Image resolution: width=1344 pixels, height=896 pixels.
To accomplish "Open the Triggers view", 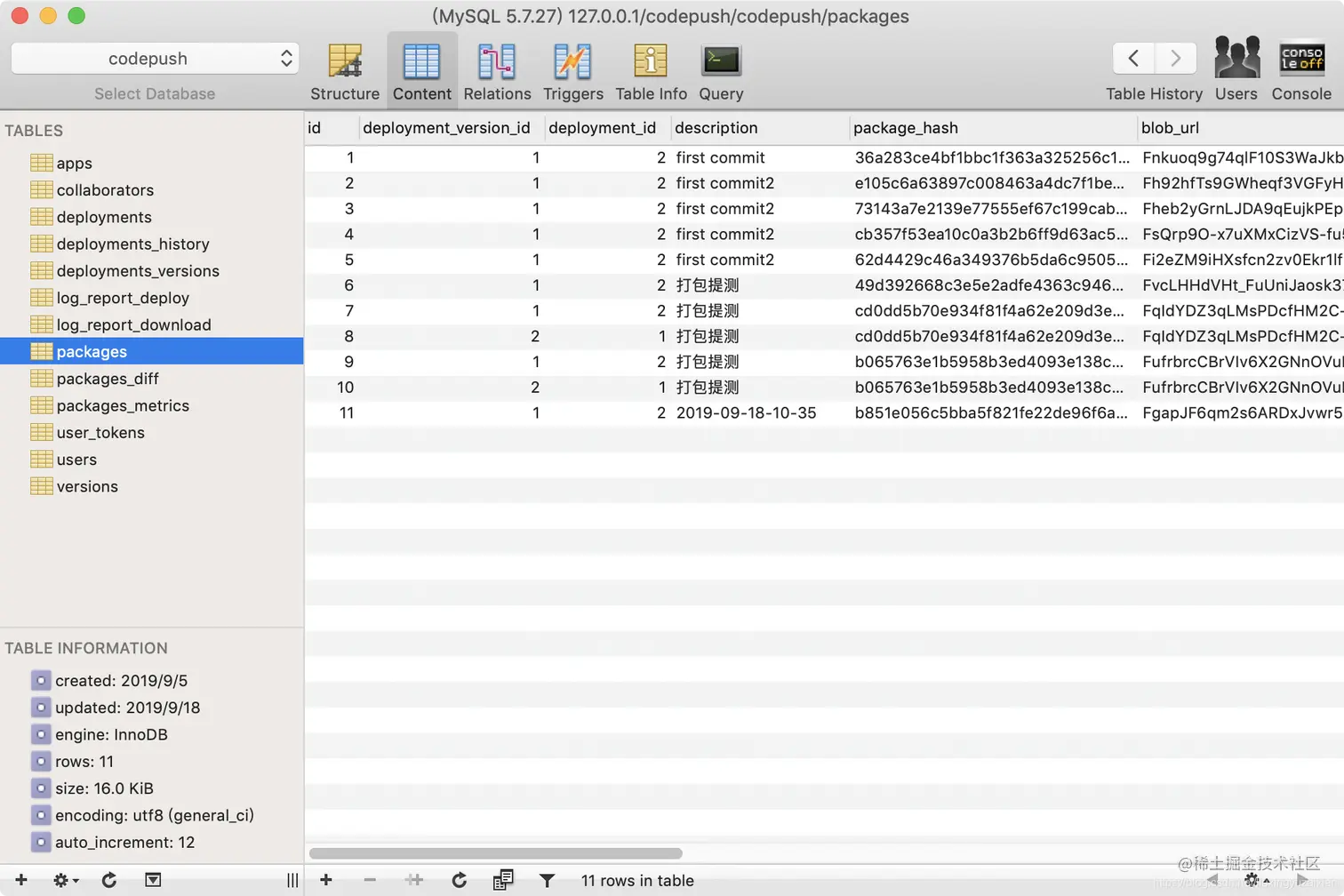I will click(x=572, y=71).
